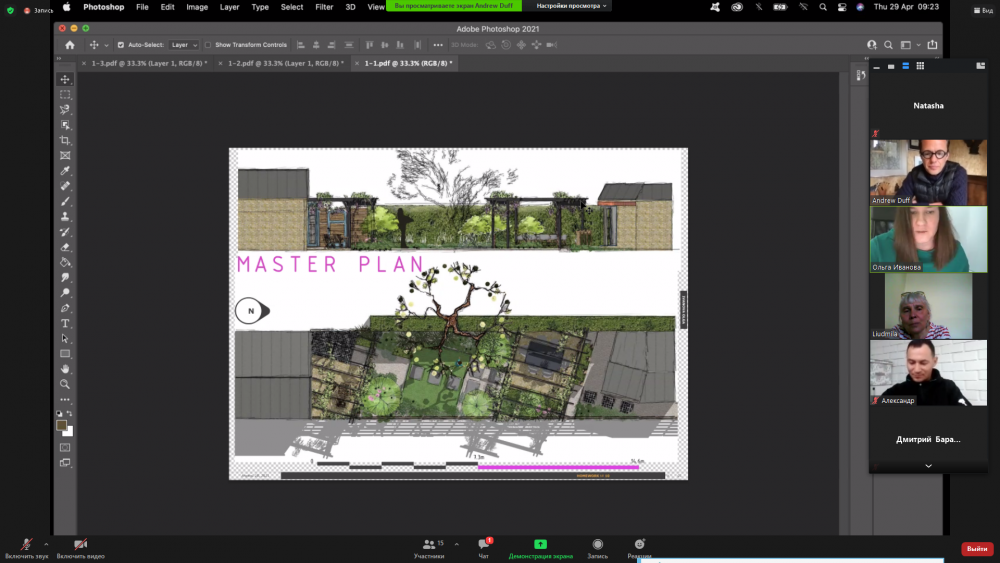Click the Share document icon
1000x563 pixels.
click(932, 45)
